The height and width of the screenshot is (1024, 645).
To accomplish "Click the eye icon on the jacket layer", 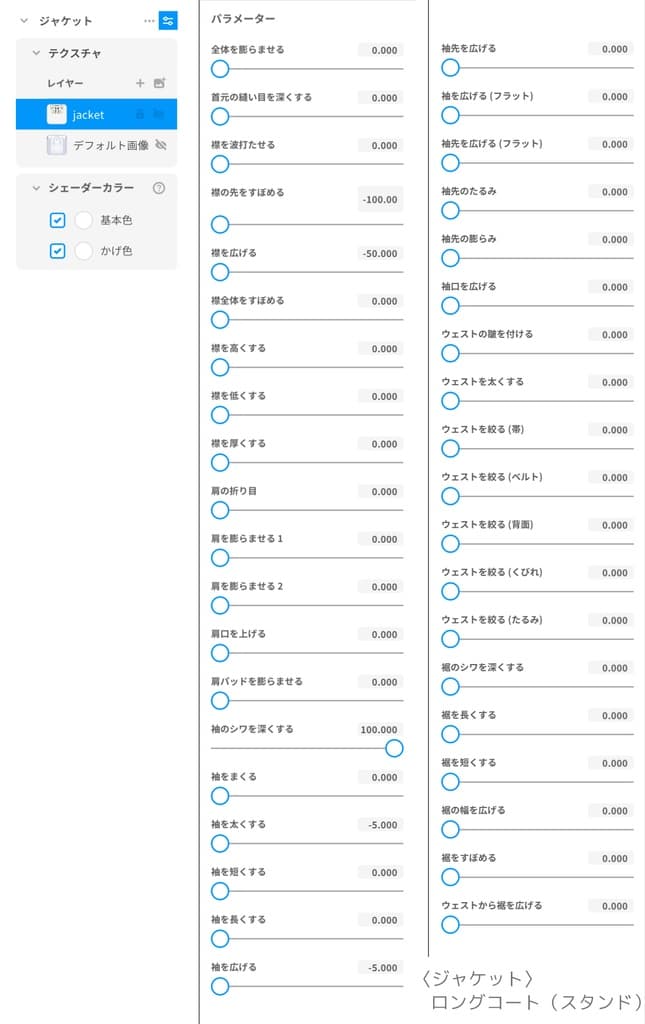I will pyautogui.click(x=158, y=115).
